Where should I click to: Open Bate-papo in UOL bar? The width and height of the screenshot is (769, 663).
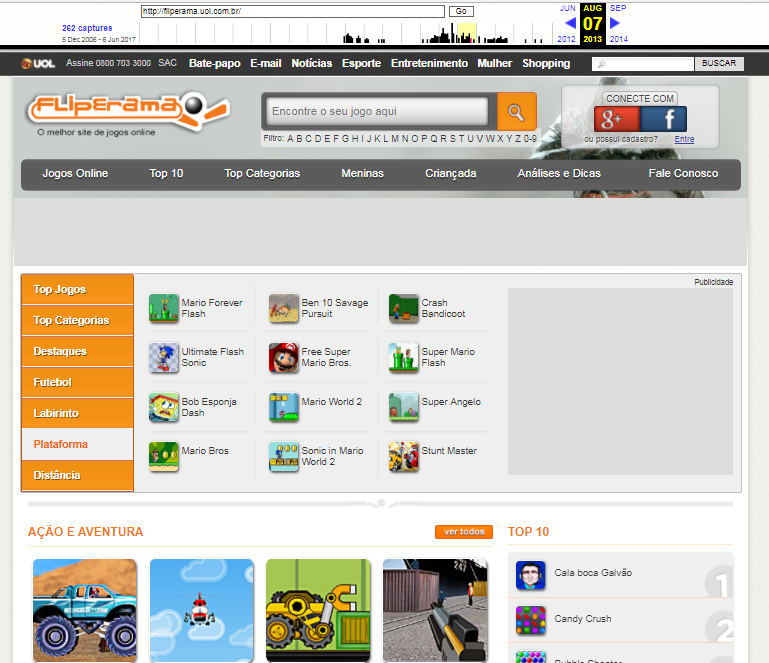click(215, 63)
